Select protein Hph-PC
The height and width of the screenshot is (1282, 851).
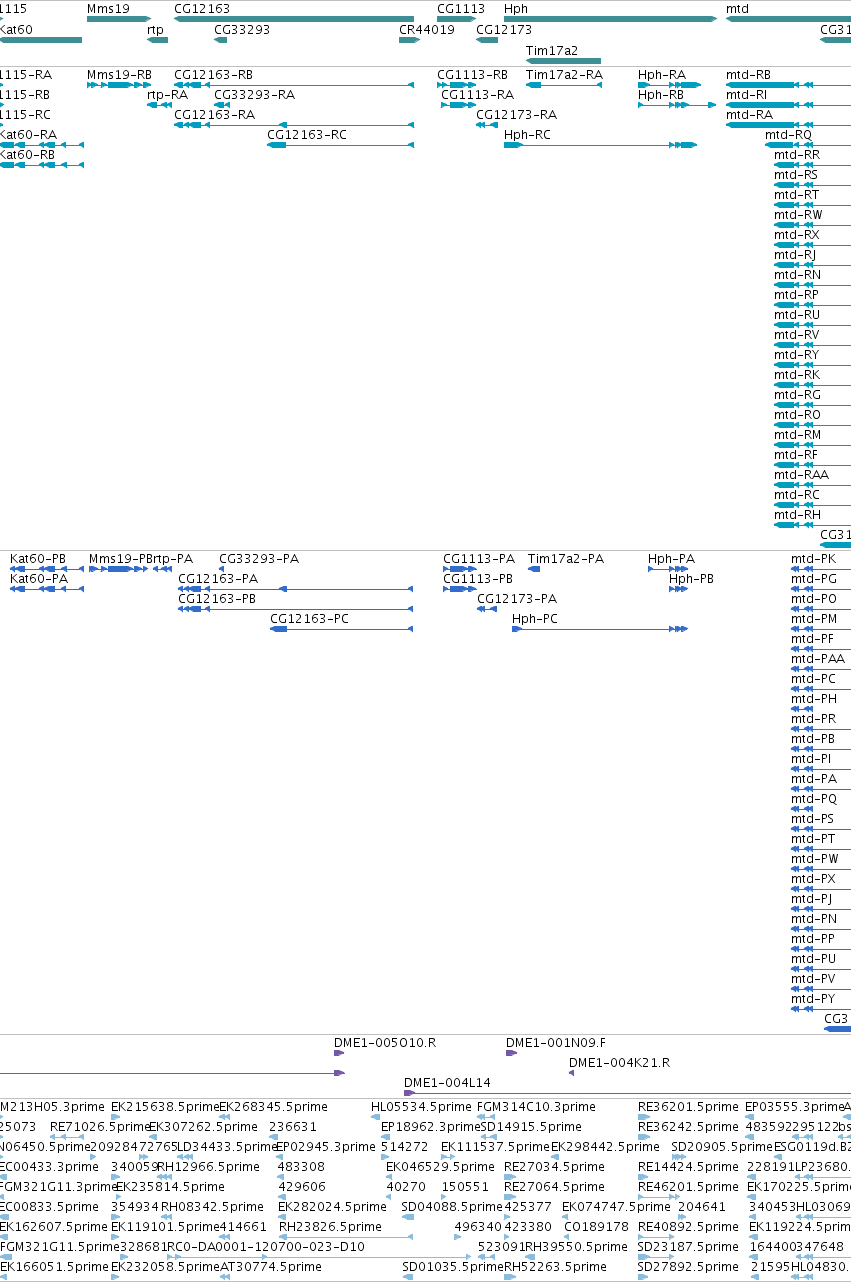535,619
